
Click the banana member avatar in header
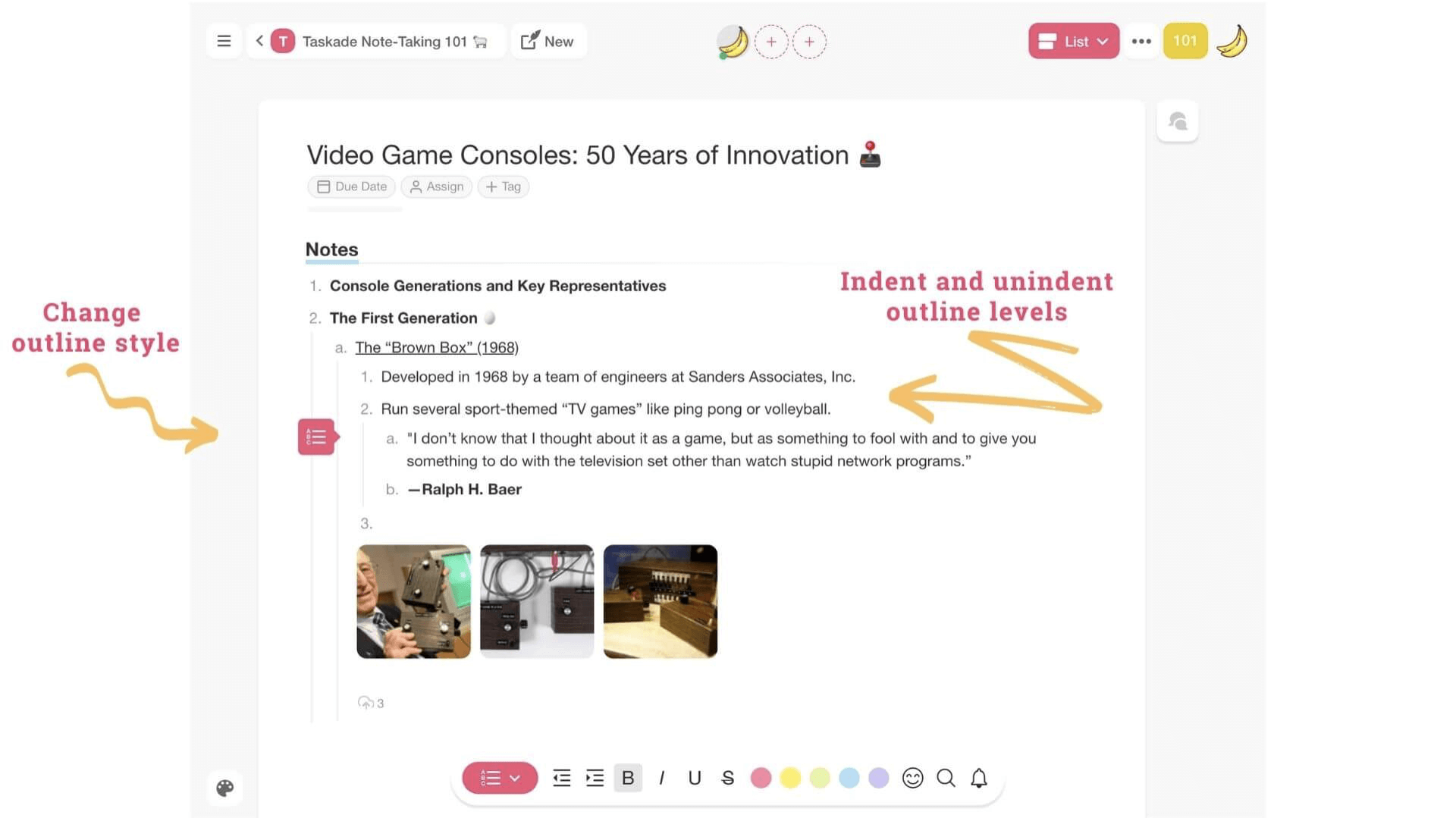click(x=733, y=42)
